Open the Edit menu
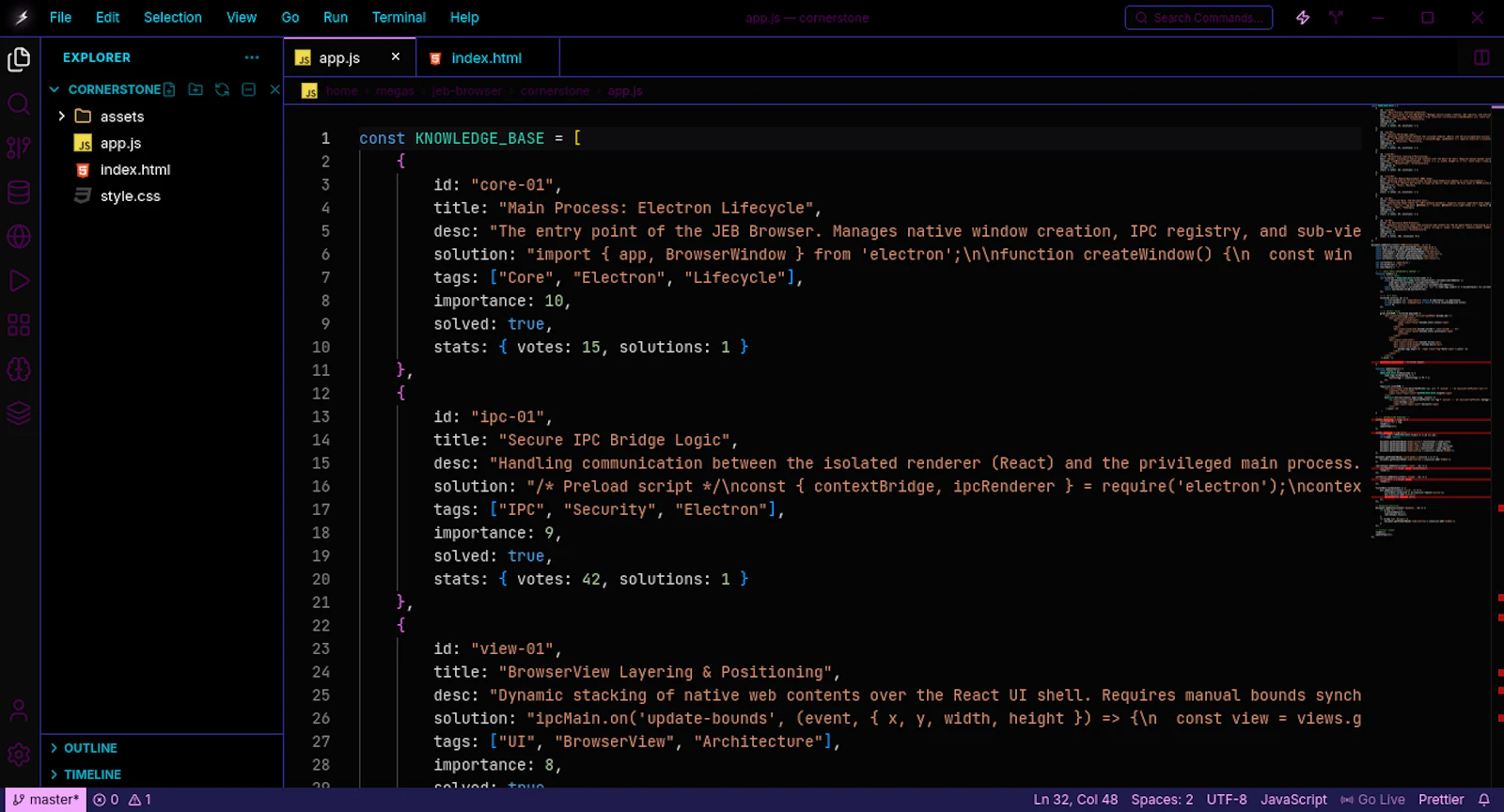Screen dimensions: 1504x812 [x=107, y=17]
